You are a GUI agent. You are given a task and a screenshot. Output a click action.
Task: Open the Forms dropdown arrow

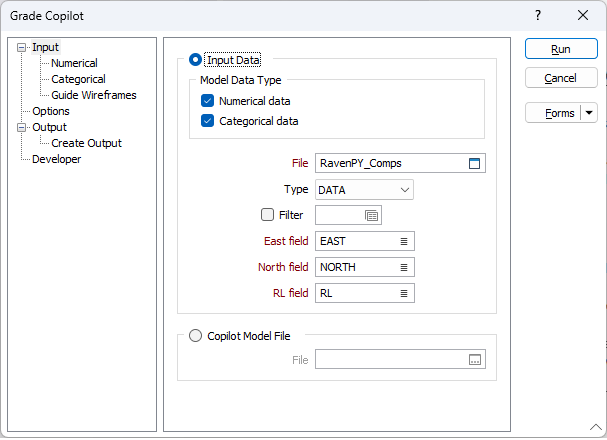pos(589,113)
